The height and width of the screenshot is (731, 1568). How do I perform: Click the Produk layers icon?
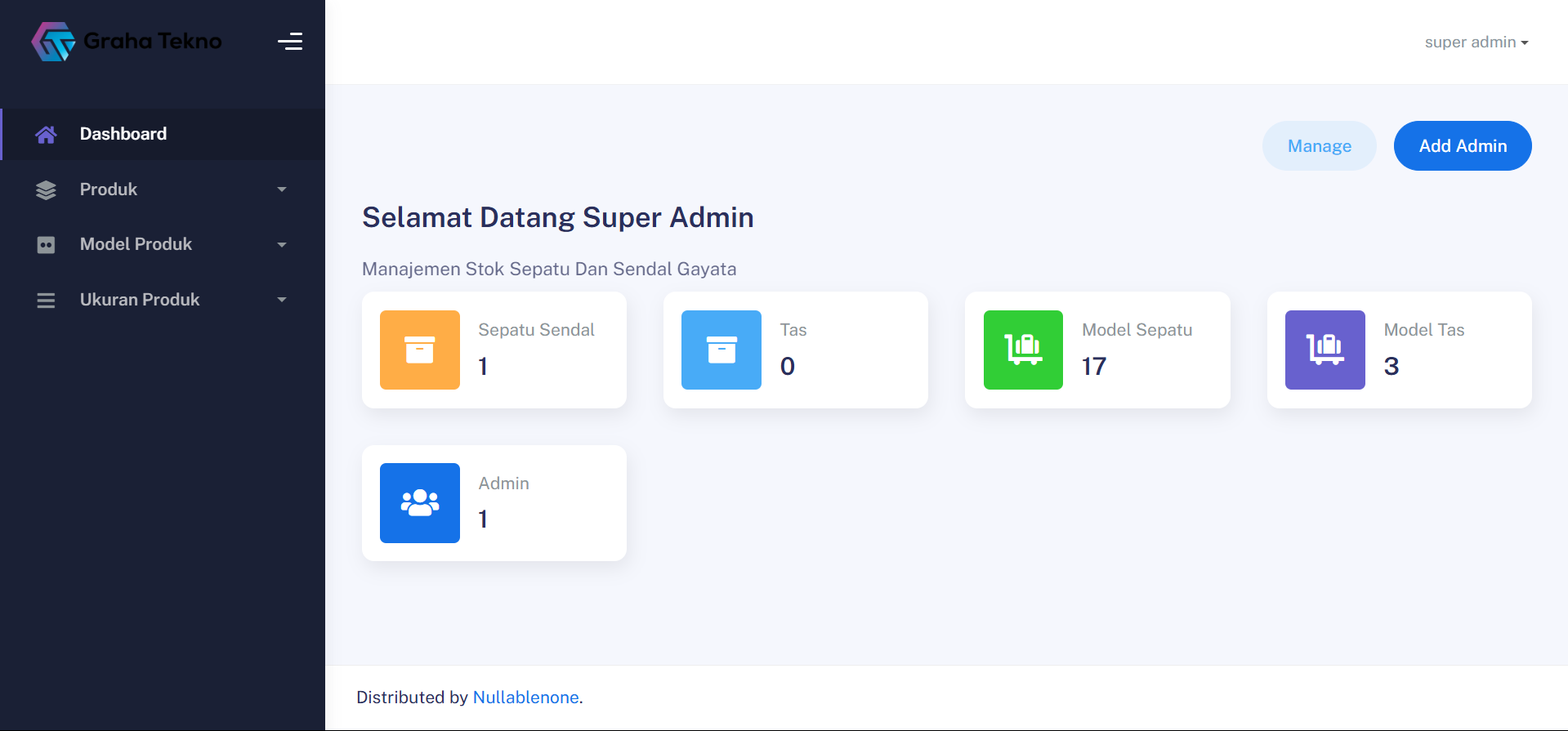[47, 189]
